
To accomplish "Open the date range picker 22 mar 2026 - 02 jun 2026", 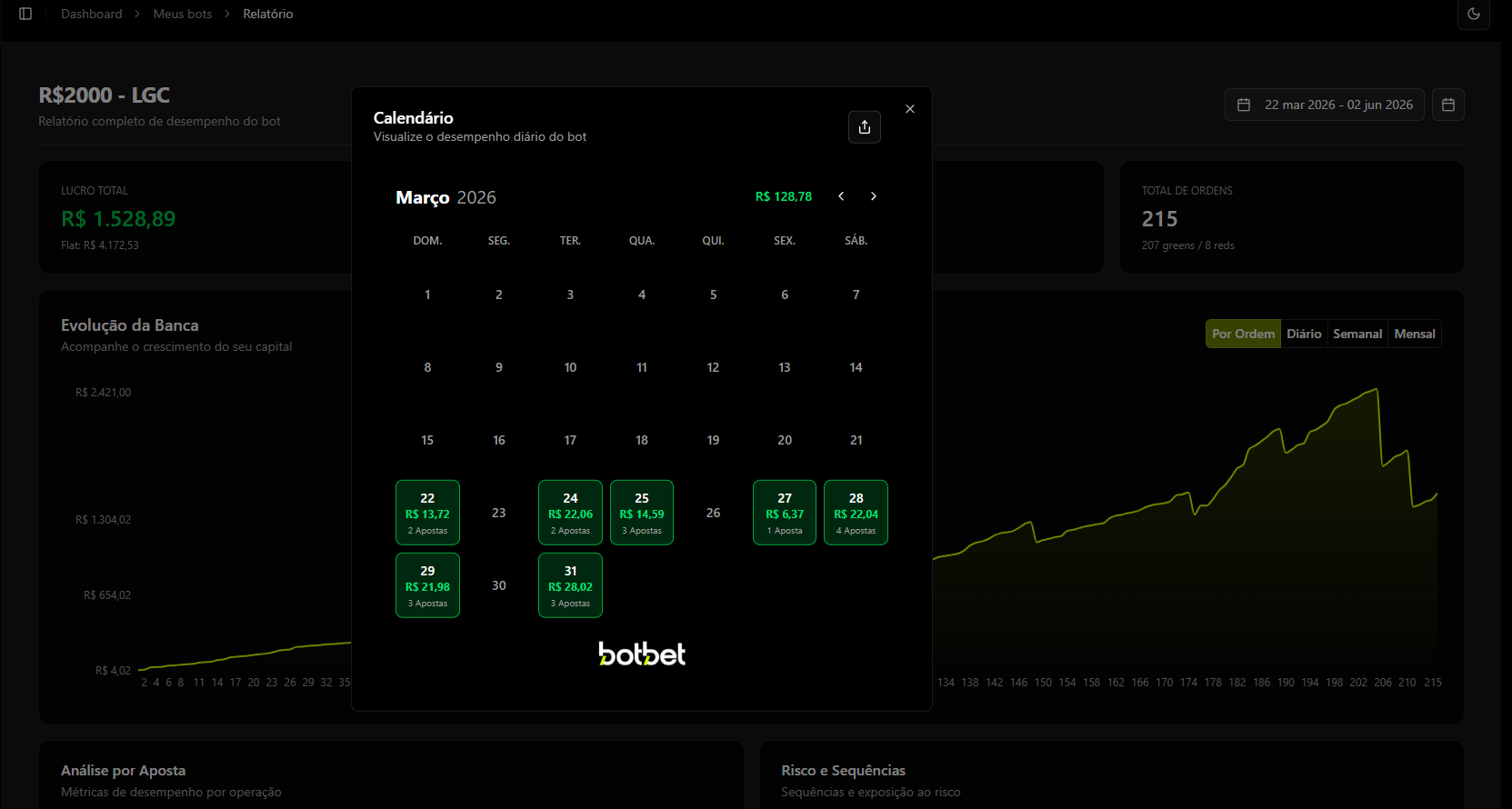I will point(1325,105).
